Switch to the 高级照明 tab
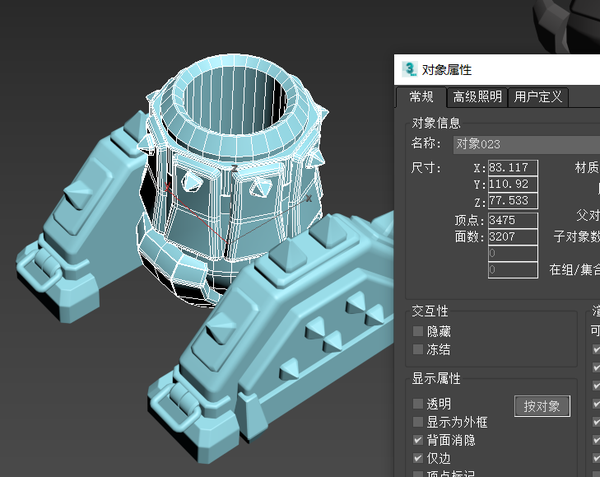The image size is (600, 477). [x=477, y=97]
